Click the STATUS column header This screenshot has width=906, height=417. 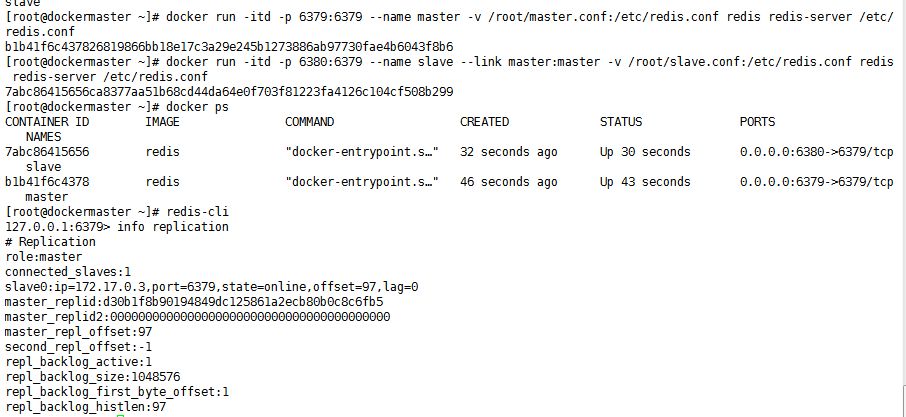click(621, 122)
